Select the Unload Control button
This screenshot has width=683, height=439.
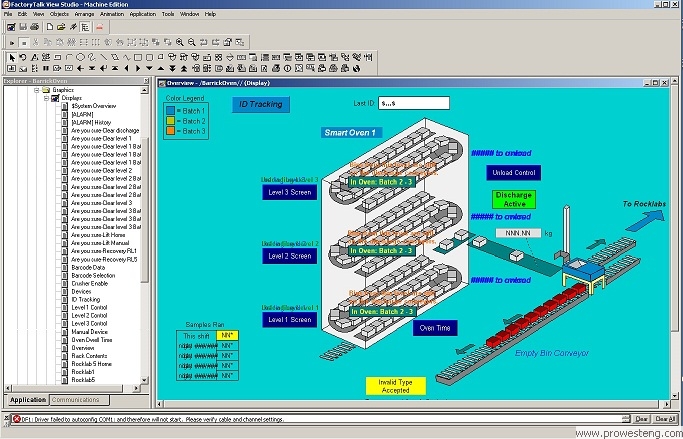point(514,172)
